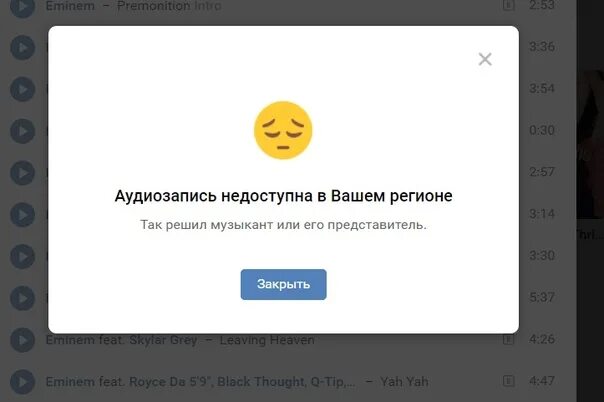Open lyrics icon beside Yah Yah
The width and height of the screenshot is (604, 402).
tap(508, 381)
